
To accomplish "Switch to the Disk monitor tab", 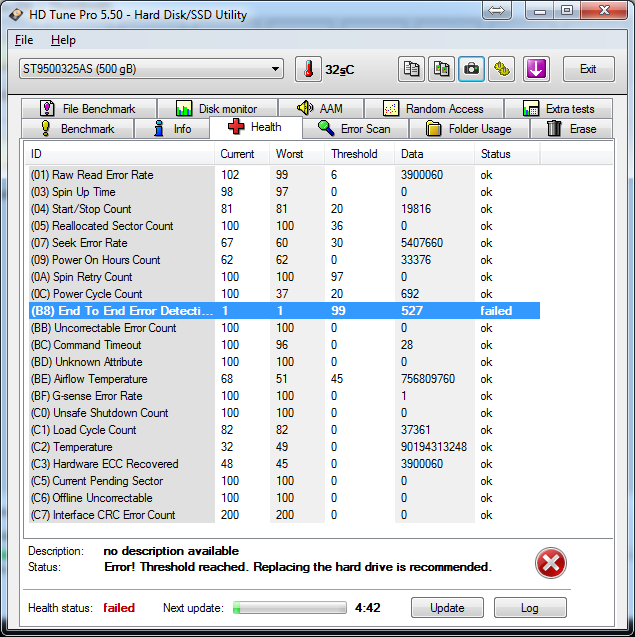I will [x=217, y=108].
